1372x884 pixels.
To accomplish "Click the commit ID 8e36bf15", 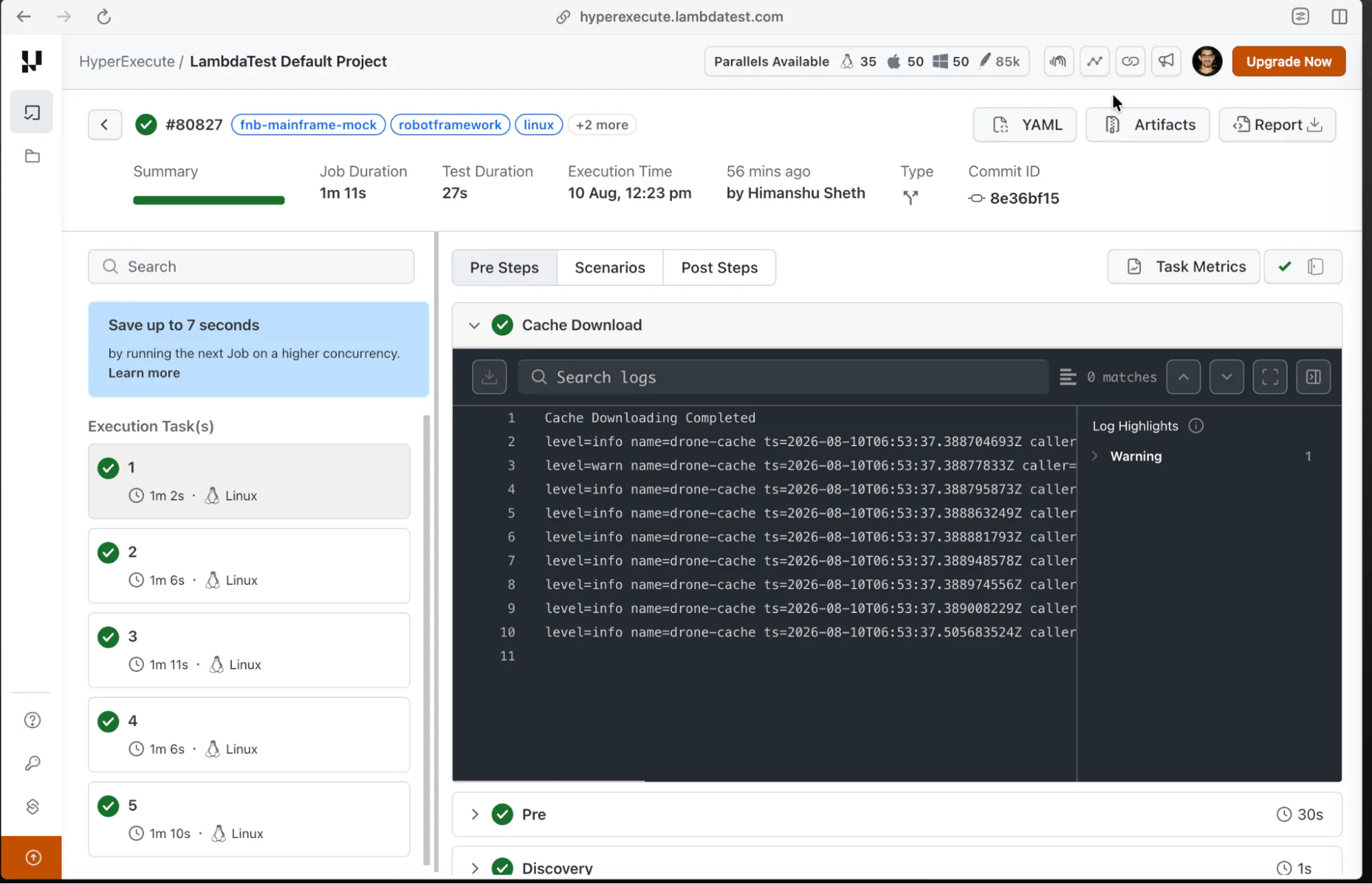I will tap(1024, 198).
